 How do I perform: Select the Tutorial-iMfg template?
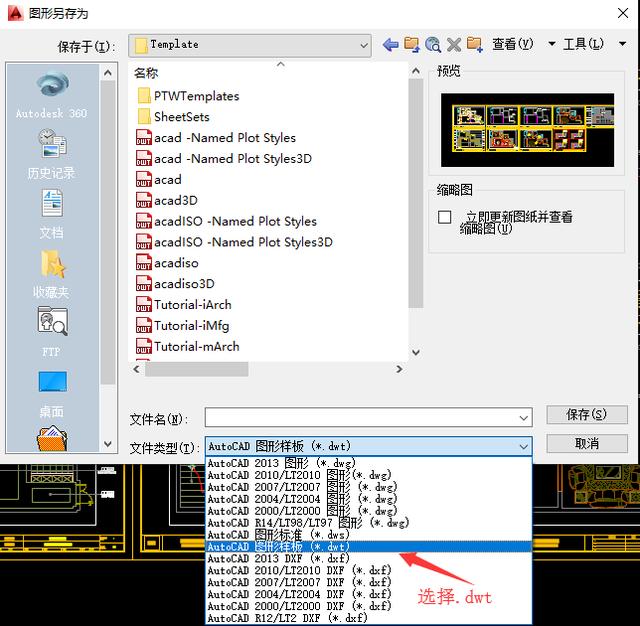[x=182, y=326]
